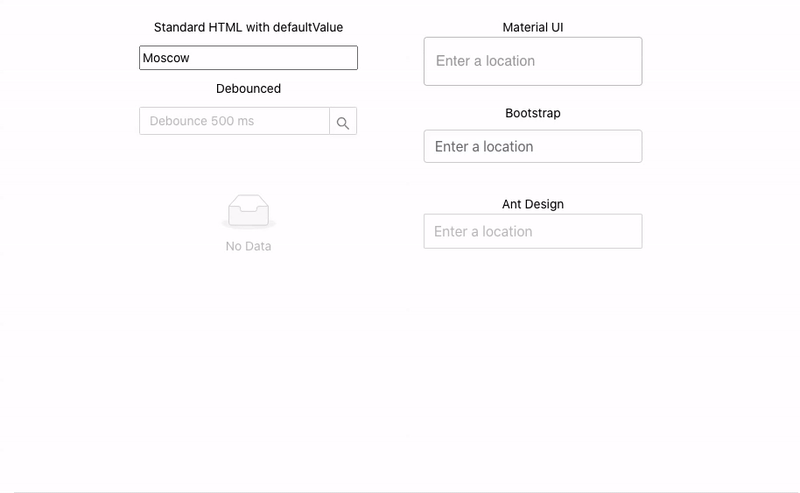800x493 pixels.
Task: Focus the Standard HTML input containing Moscow
Action: 248,58
